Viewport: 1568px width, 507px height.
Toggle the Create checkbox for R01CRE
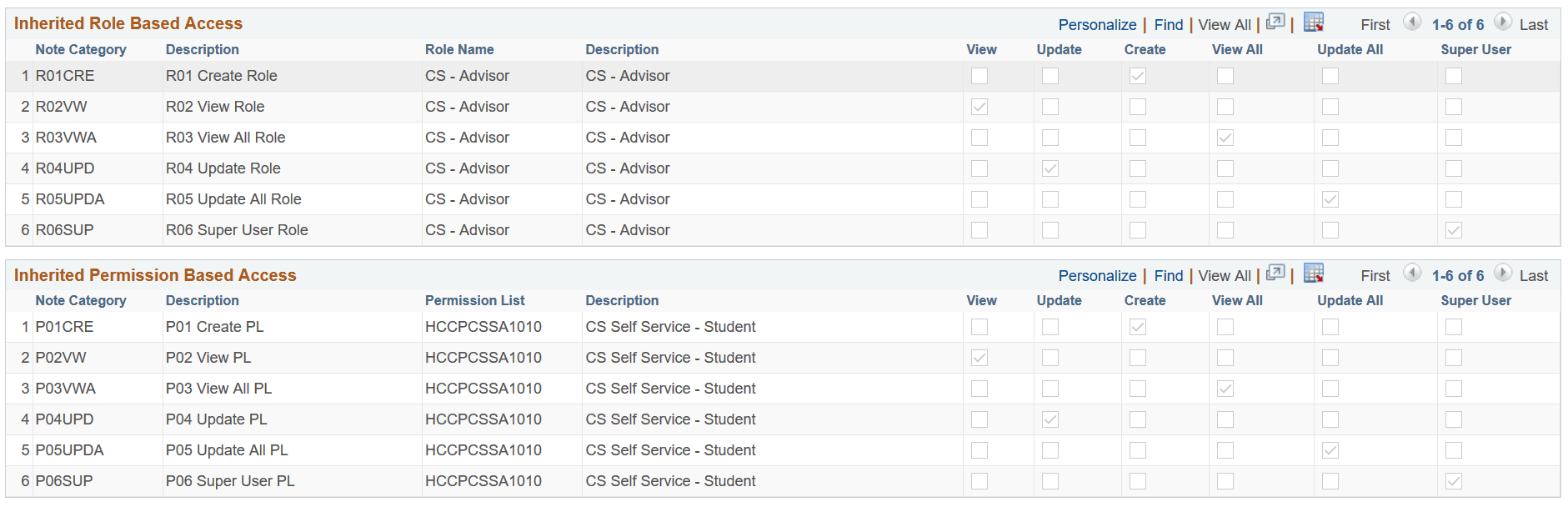pos(1137,75)
